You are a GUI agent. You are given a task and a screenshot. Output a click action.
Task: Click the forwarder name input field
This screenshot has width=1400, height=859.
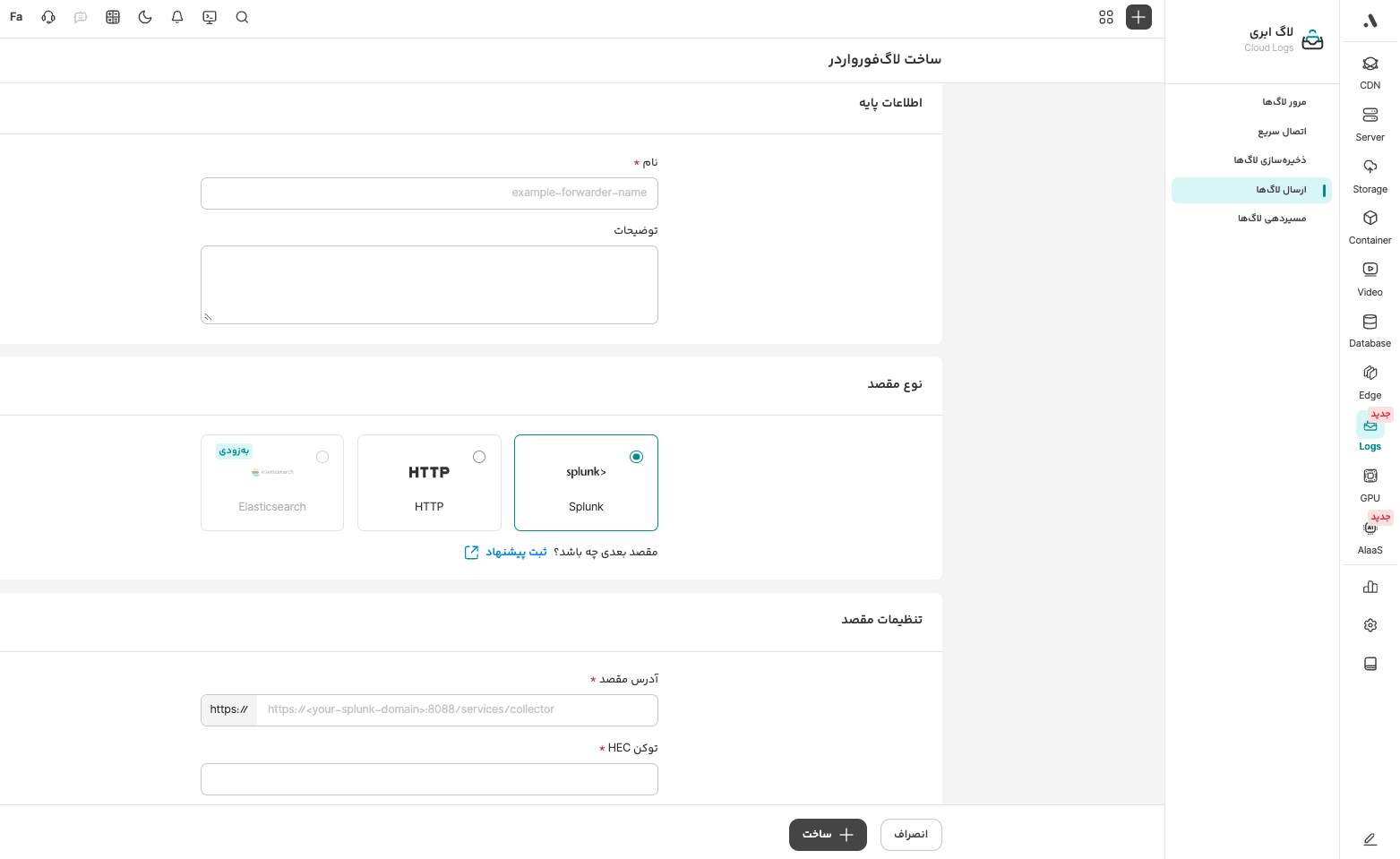click(429, 193)
